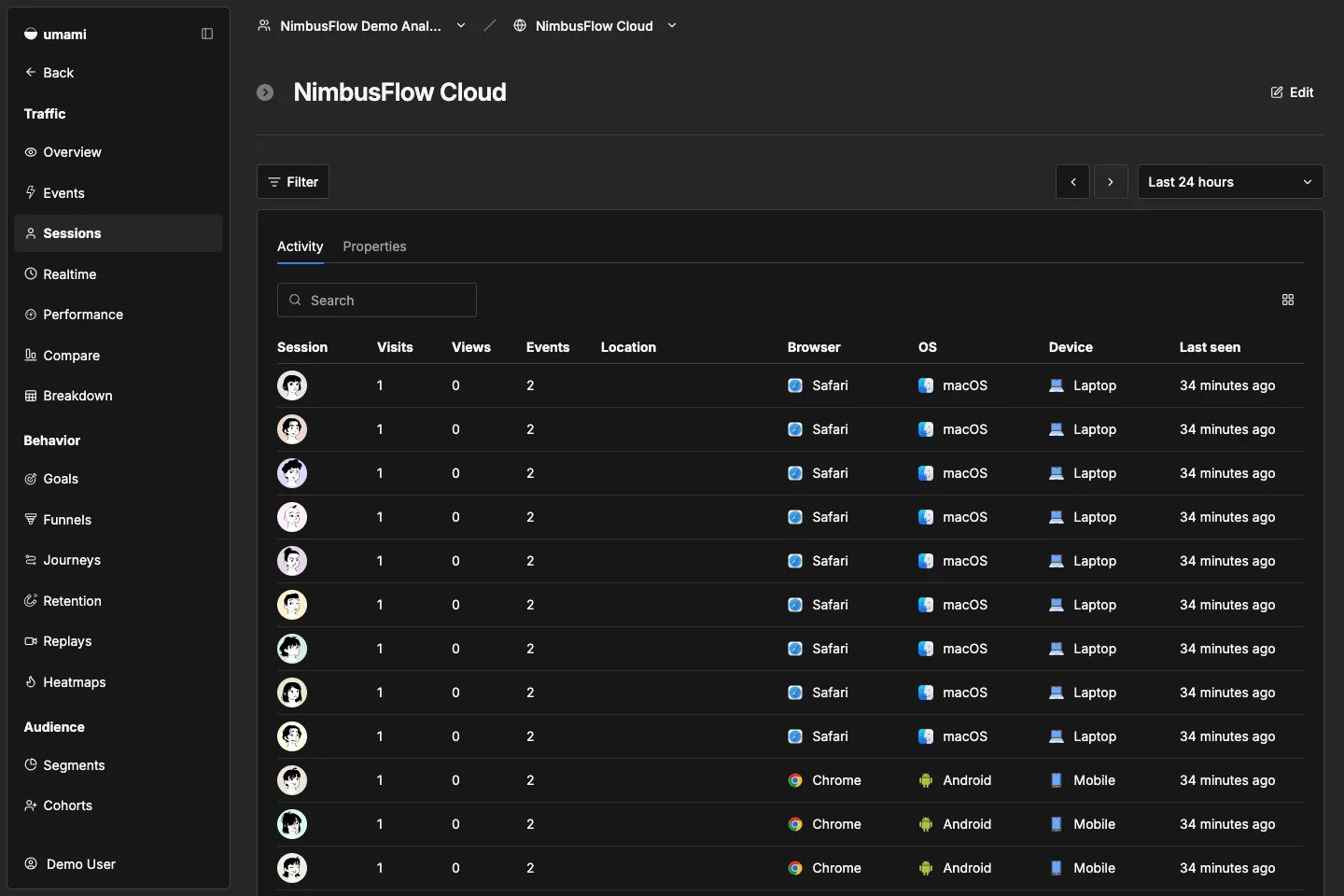Screen dimensions: 1344x896
Task: Collapse the sidebar with the panel icon
Action: 207,35
